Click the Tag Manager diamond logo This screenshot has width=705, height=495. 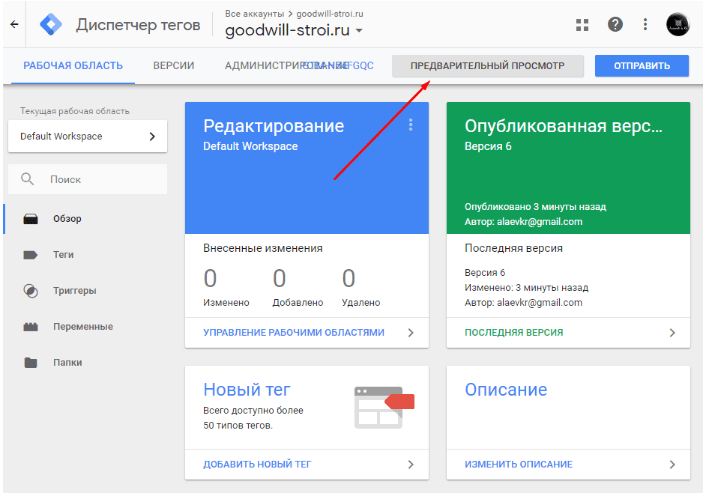pos(51,24)
